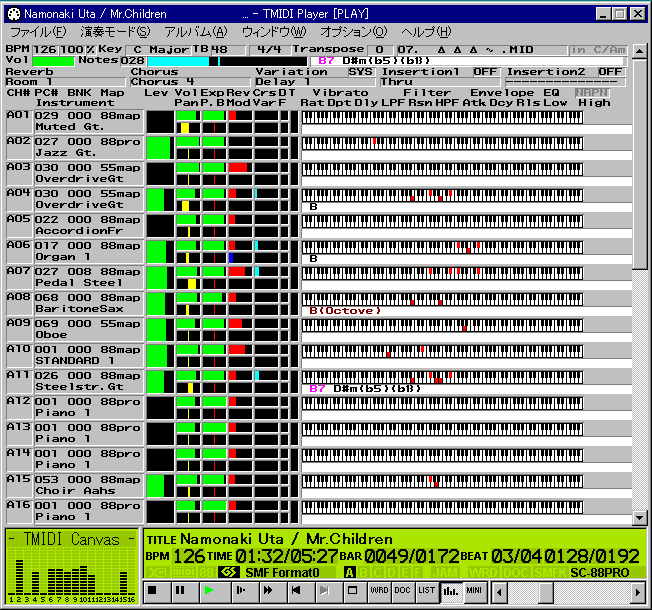Image resolution: width=652 pixels, height=610 pixels.
Task: Open the ヘルプ(H) menu
Action: (x=426, y=32)
